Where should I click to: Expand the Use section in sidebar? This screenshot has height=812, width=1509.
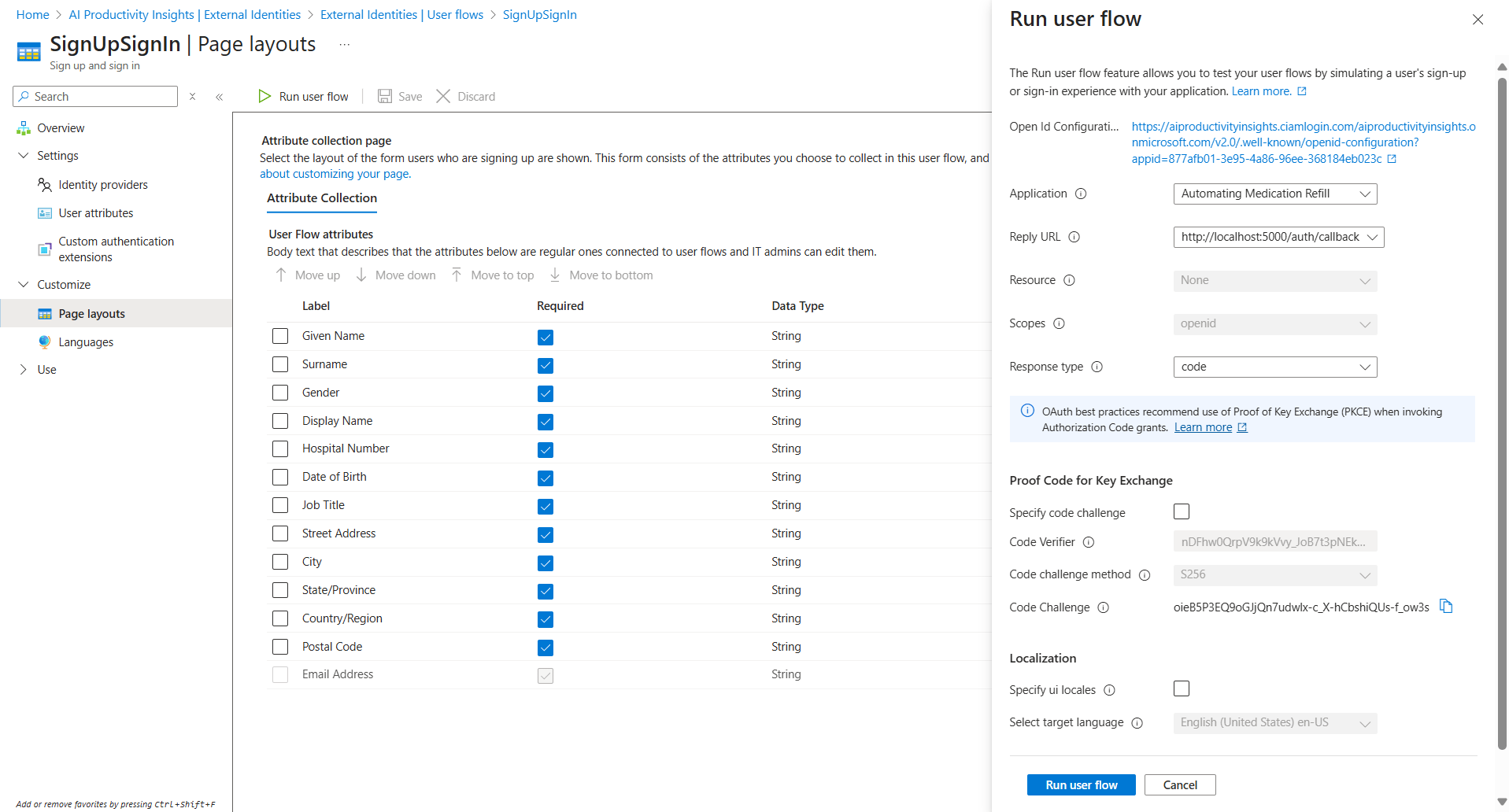tap(23, 370)
